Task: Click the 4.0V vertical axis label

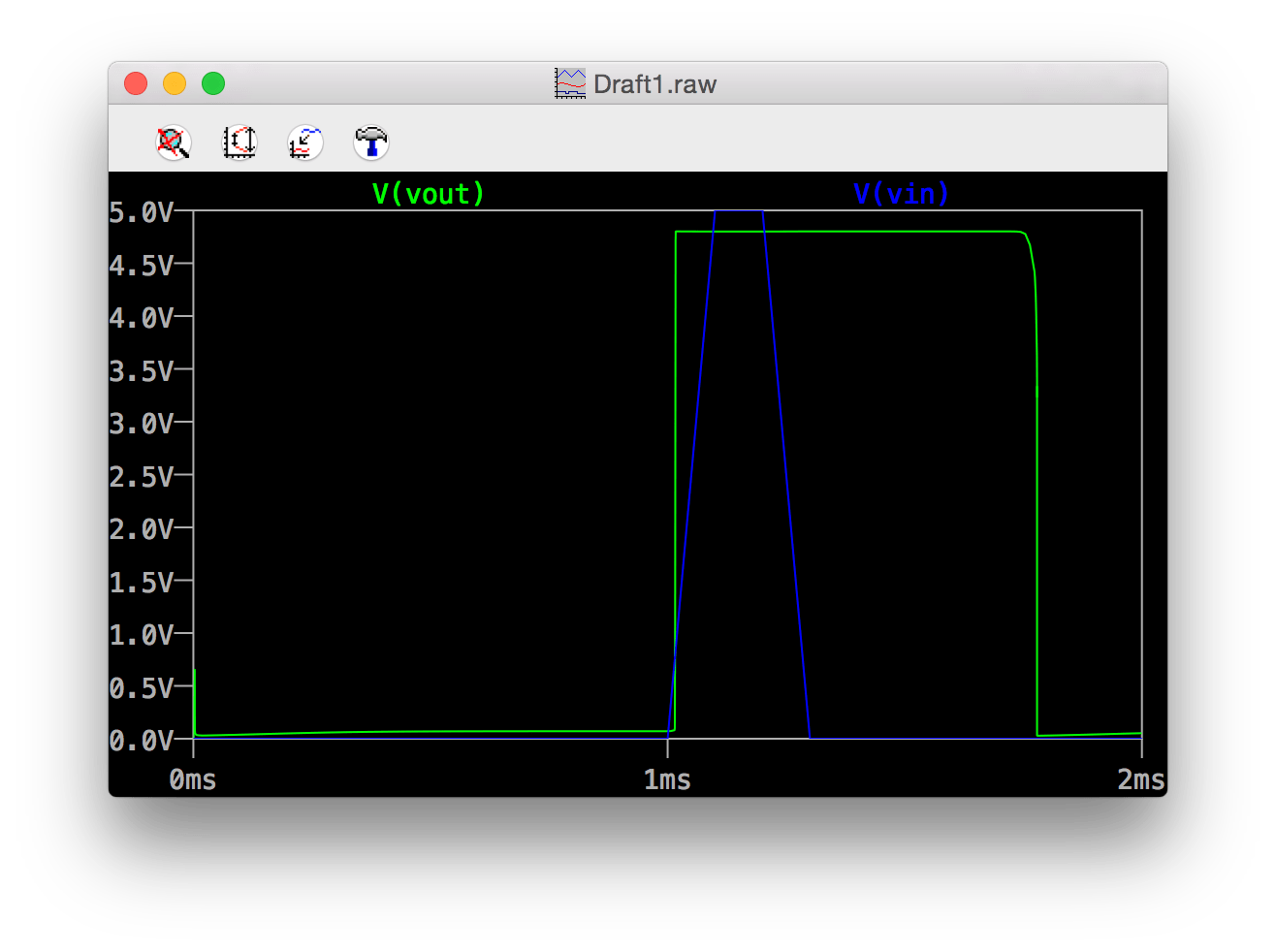Action: click(142, 318)
